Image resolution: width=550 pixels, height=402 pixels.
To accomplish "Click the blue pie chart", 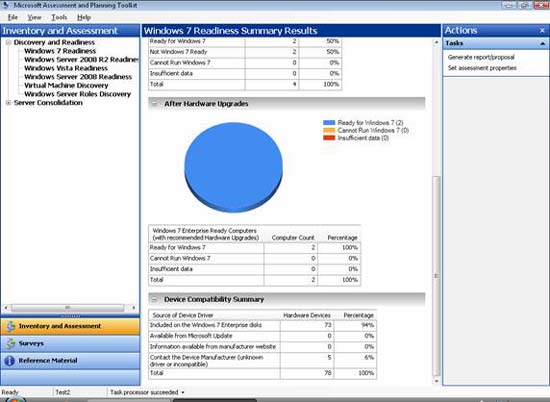I will (233, 167).
